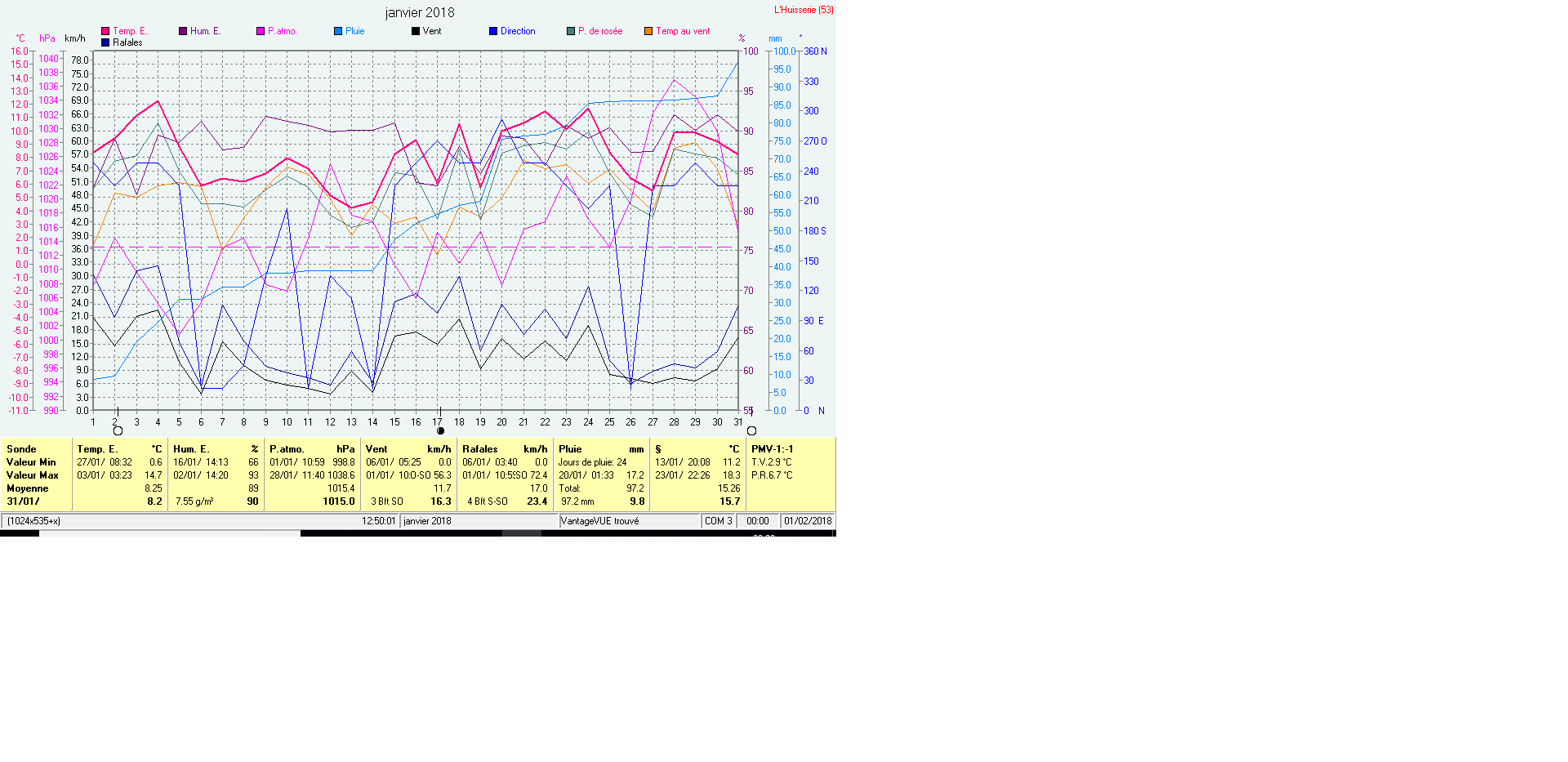Click the bold '23.4' gust value
Image resolution: width=1568 pixels, height=762 pixels.
point(537,501)
